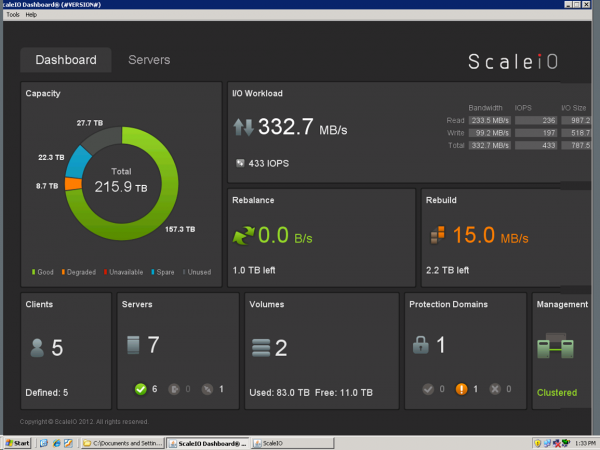Click the Good legend entry
600x450 pixels.
click(42, 272)
